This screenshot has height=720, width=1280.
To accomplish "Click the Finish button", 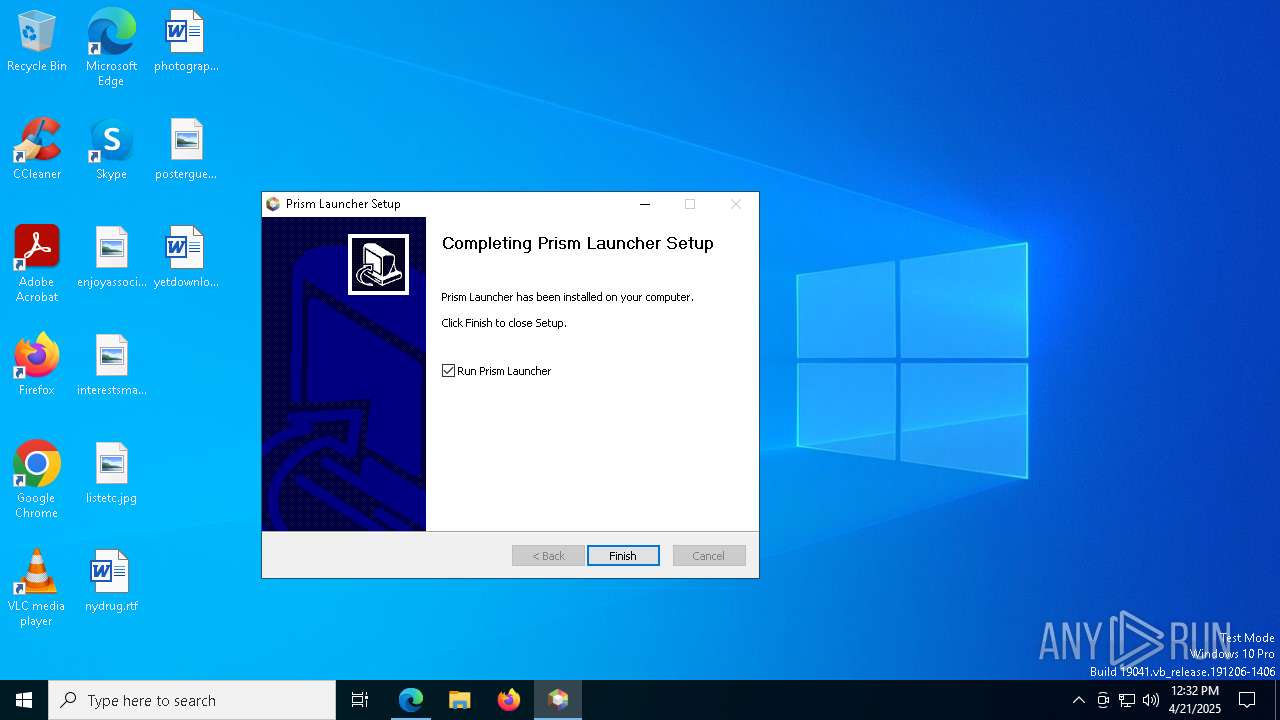I will [623, 556].
